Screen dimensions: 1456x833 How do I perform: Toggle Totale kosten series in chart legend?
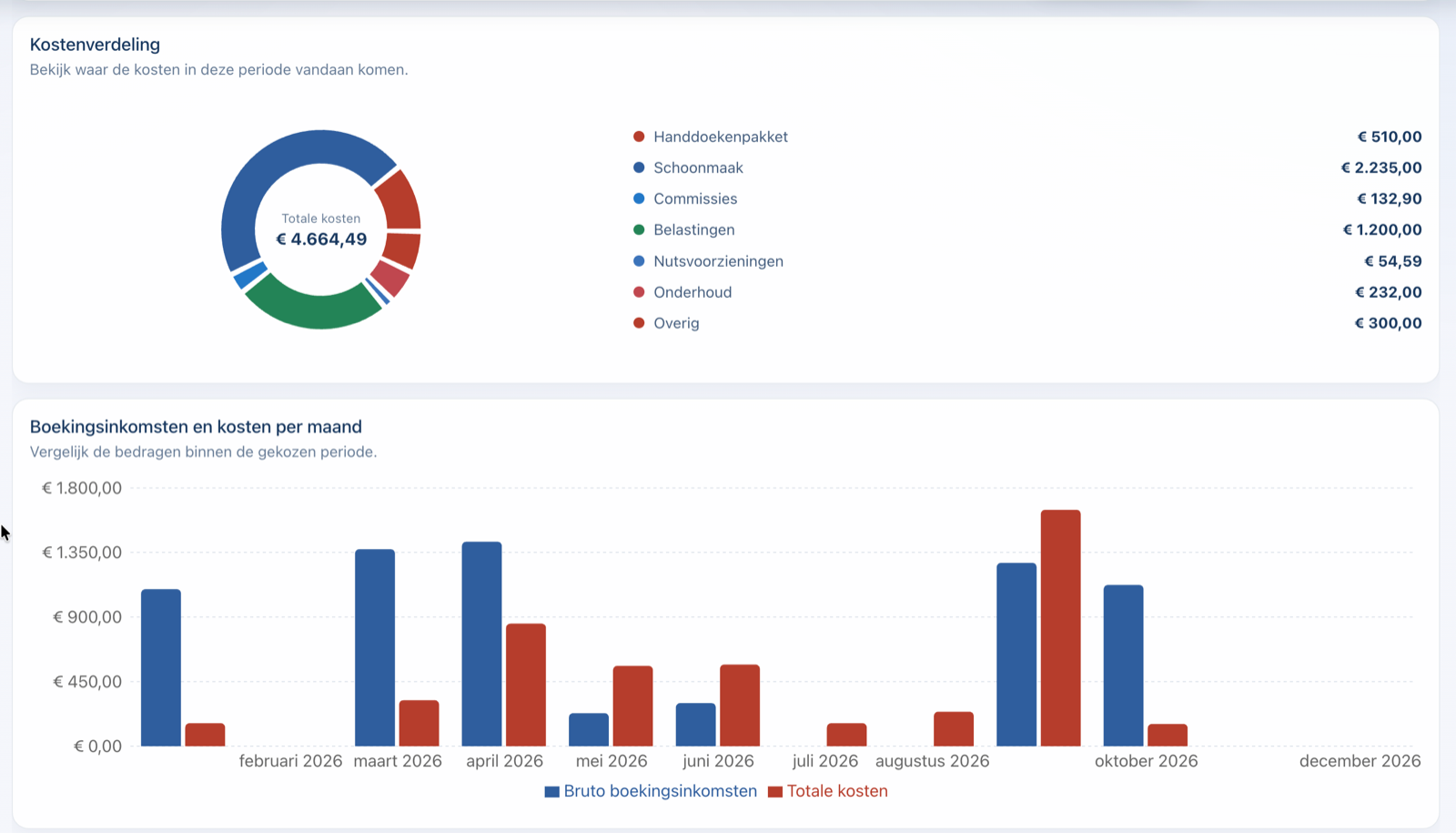click(828, 791)
